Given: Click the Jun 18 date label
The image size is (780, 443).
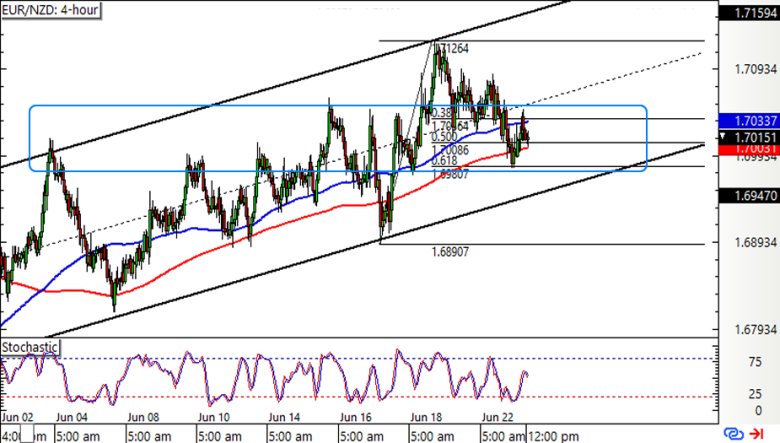Looking at the screenshot, I should click(426, 417).
